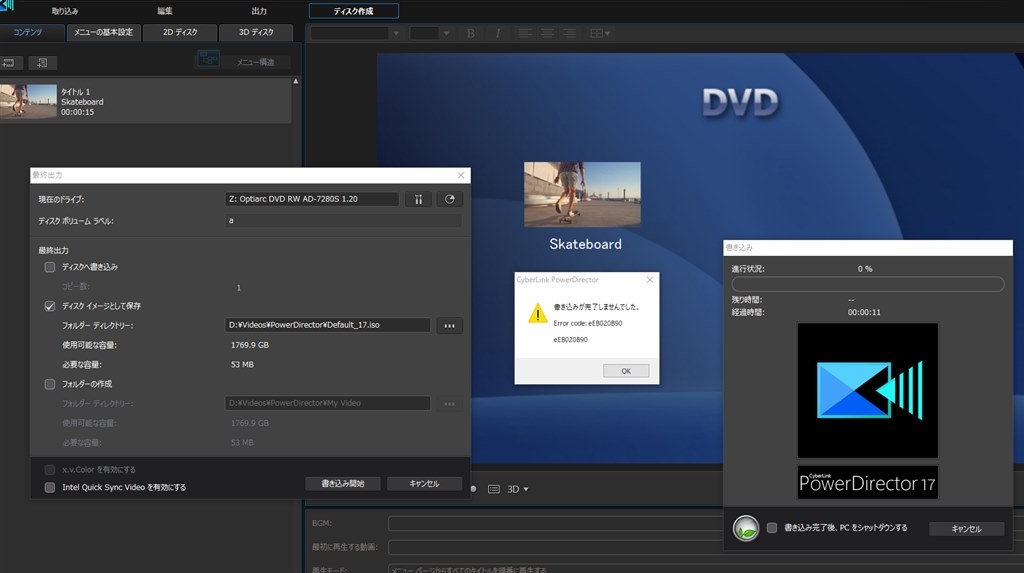This screenshot has width=1024, height=573.
Task: Toggle bold text formatting
Action: pos(470,33)
